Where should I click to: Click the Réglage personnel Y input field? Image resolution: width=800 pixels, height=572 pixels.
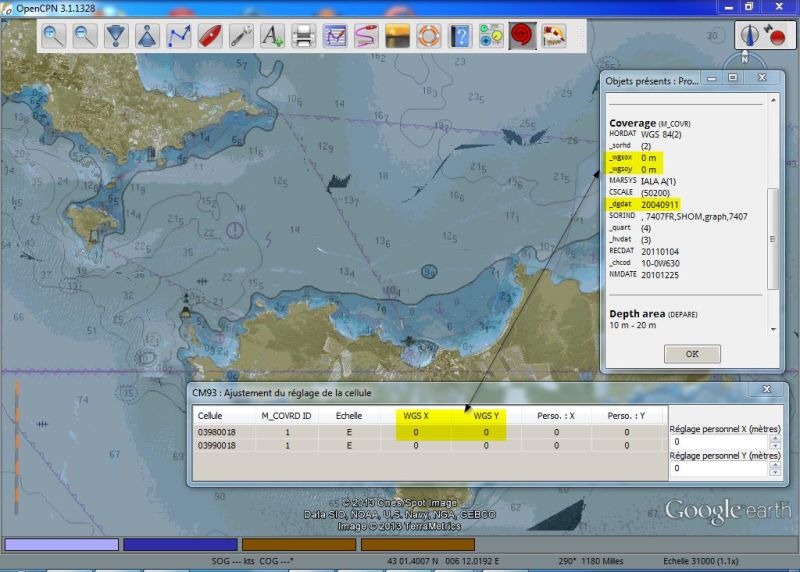click(x=719, y=468)
